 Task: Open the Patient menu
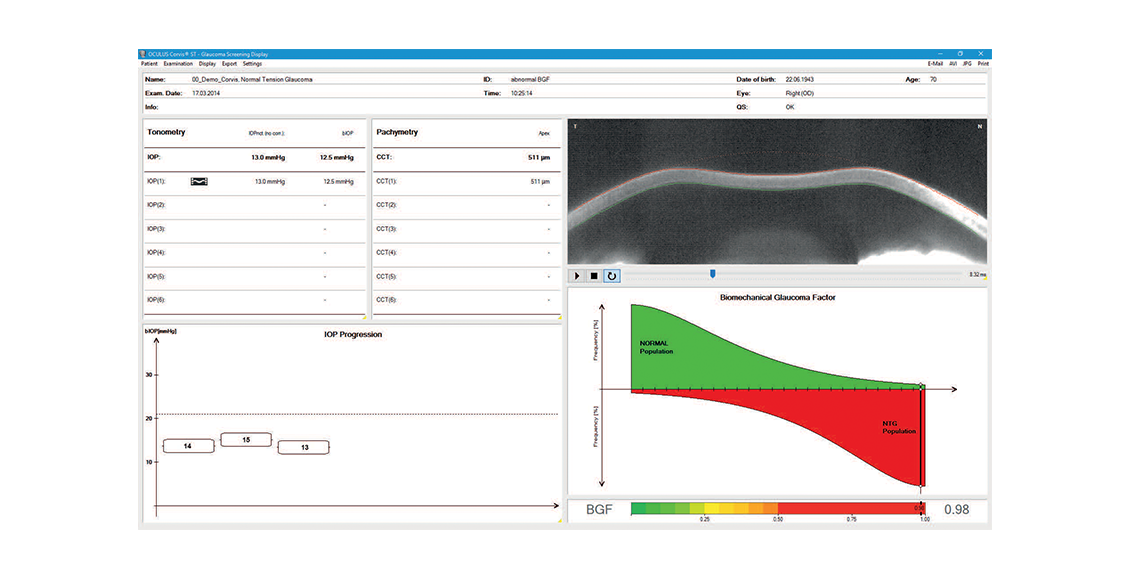click(x=149, y=64)
